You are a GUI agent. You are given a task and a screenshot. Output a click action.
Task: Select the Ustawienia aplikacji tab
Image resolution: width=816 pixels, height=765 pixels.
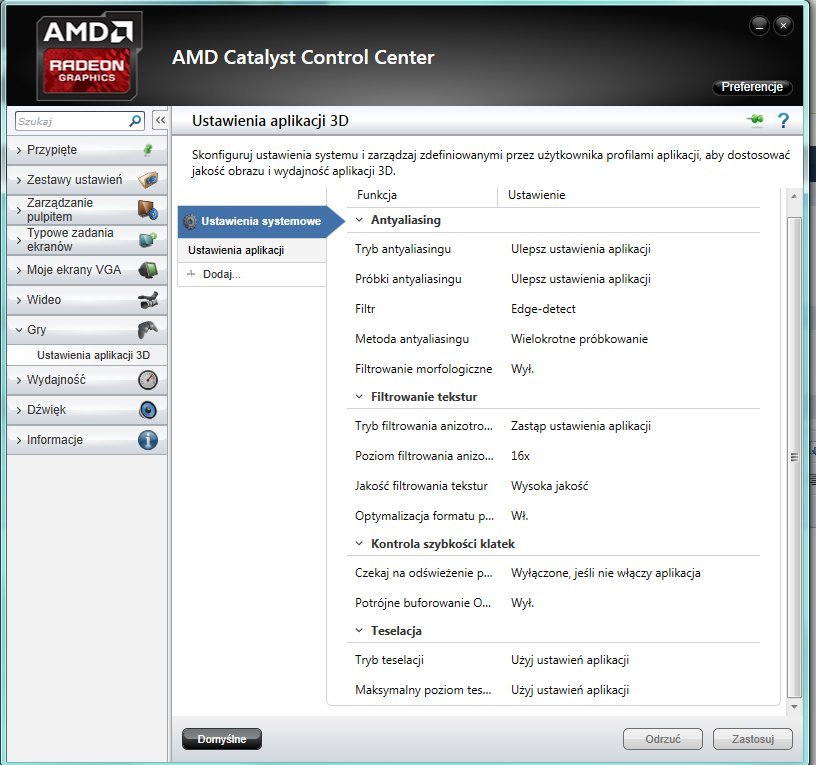[252, 250]
